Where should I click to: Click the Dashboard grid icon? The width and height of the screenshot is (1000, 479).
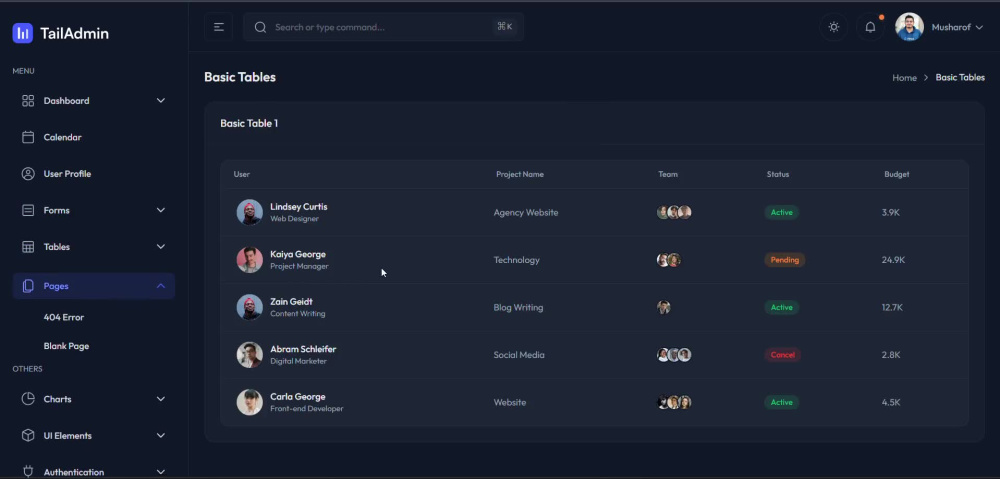28,101
